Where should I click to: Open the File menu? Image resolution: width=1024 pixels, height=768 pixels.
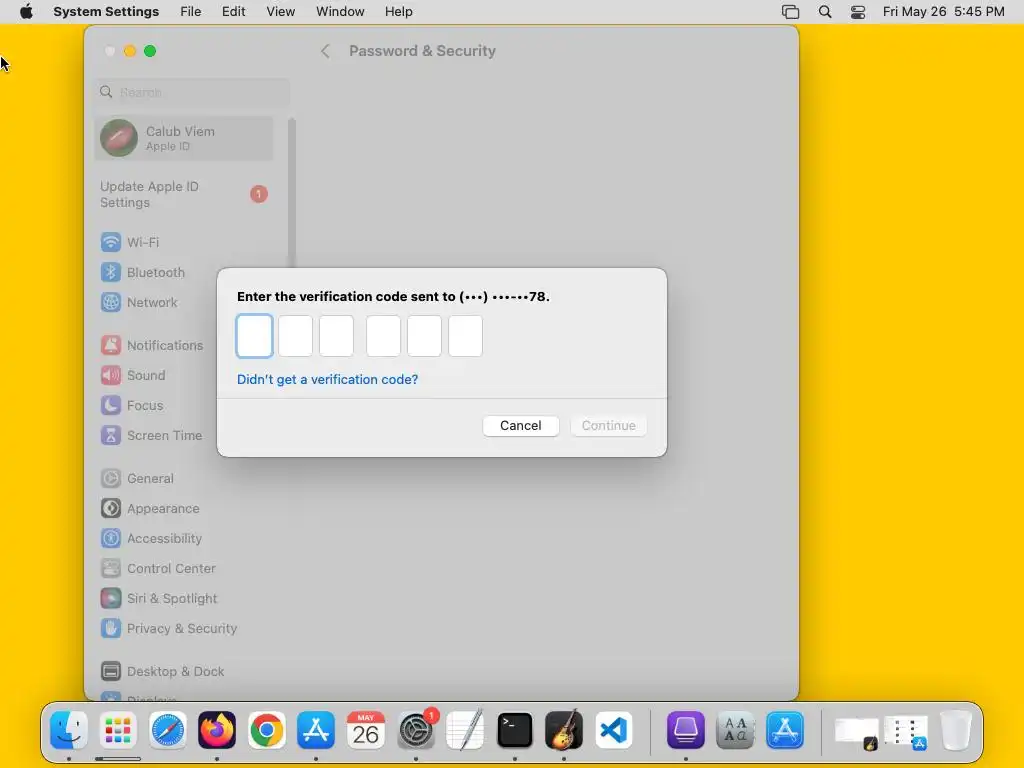(x=191, y=12)
